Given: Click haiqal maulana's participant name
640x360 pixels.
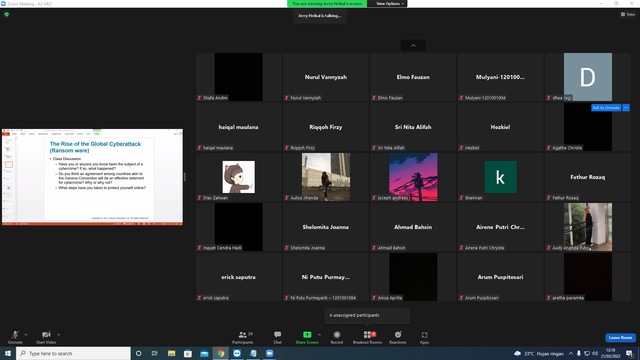Looking at the screenshot, I should (238, 127).
